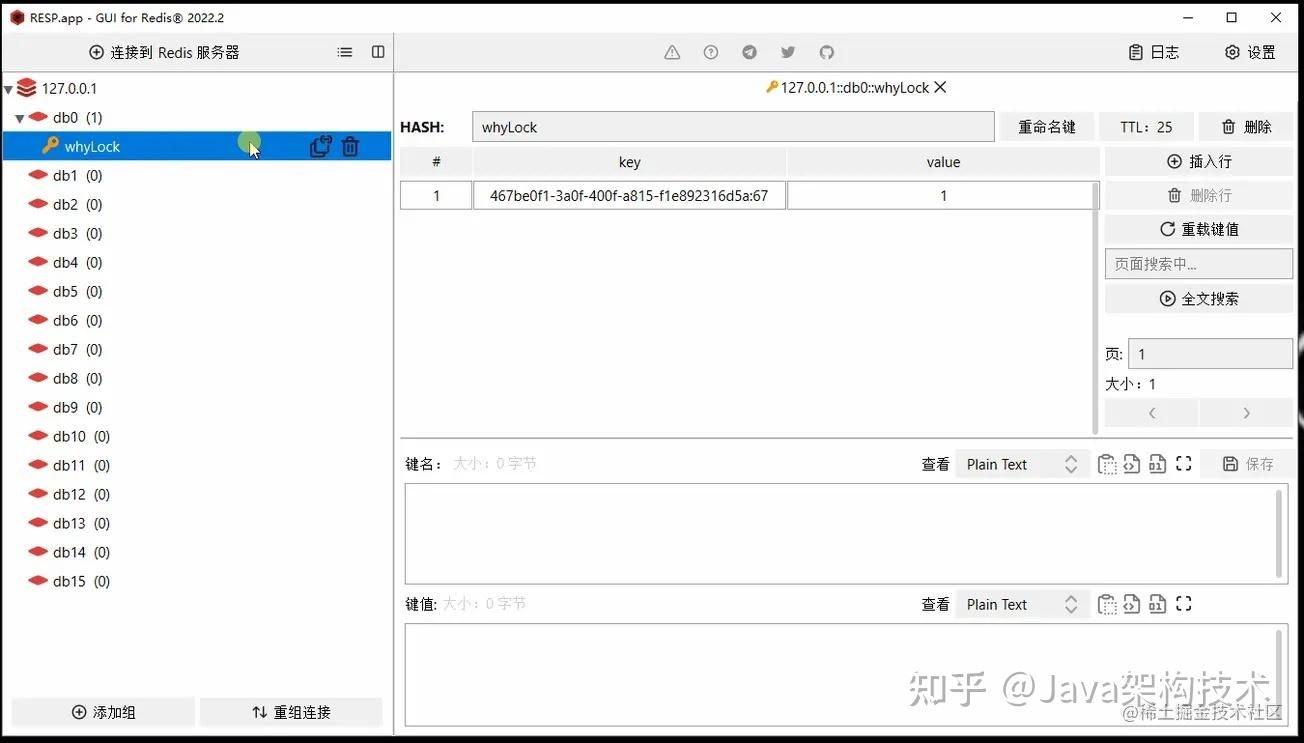The image size is (1304, 743).
Task: Collapse the db0 database node
Action: [x=21, y=117]
